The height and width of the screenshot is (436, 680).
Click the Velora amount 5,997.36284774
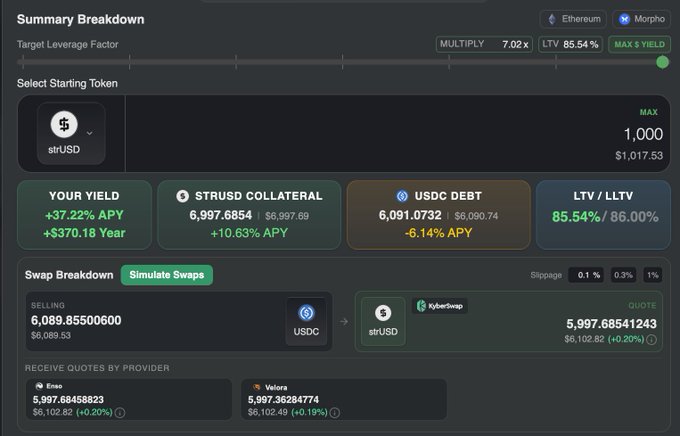coord(283,400)
